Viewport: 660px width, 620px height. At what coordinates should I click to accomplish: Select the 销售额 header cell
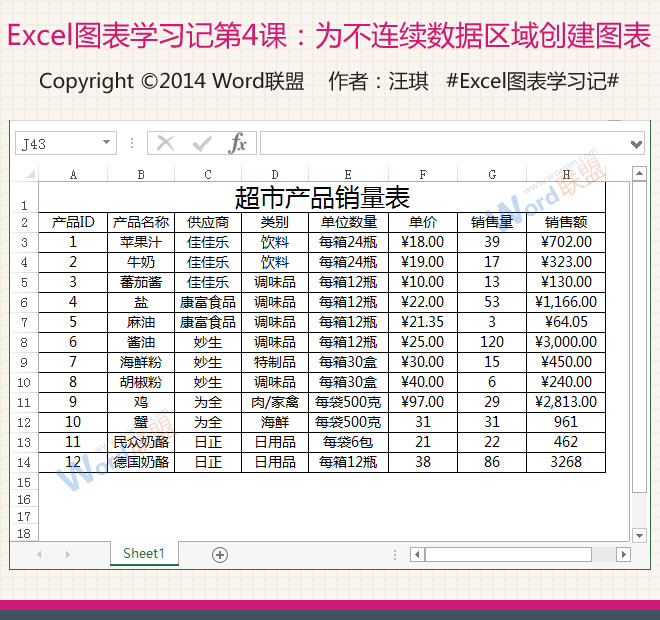point(566,222)
